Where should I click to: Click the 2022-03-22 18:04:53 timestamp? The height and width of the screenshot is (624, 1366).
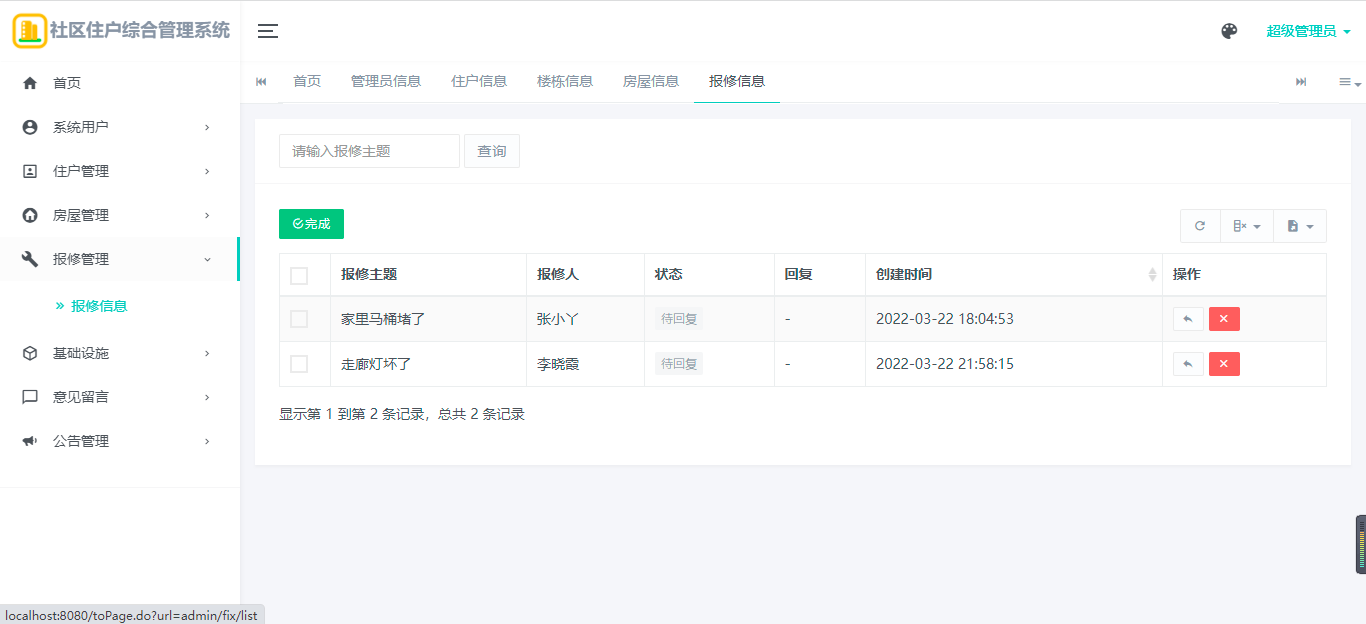[x=945, y=319]
